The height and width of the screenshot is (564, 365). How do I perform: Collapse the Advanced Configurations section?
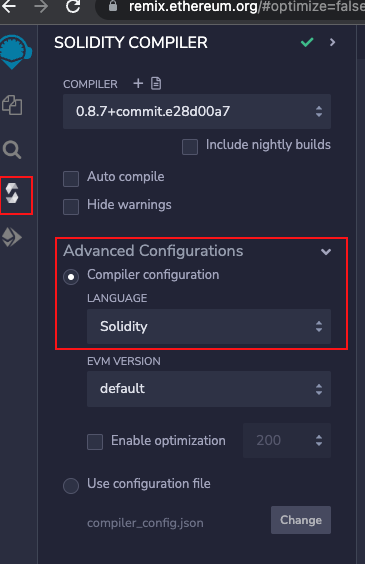pos(326,251)
